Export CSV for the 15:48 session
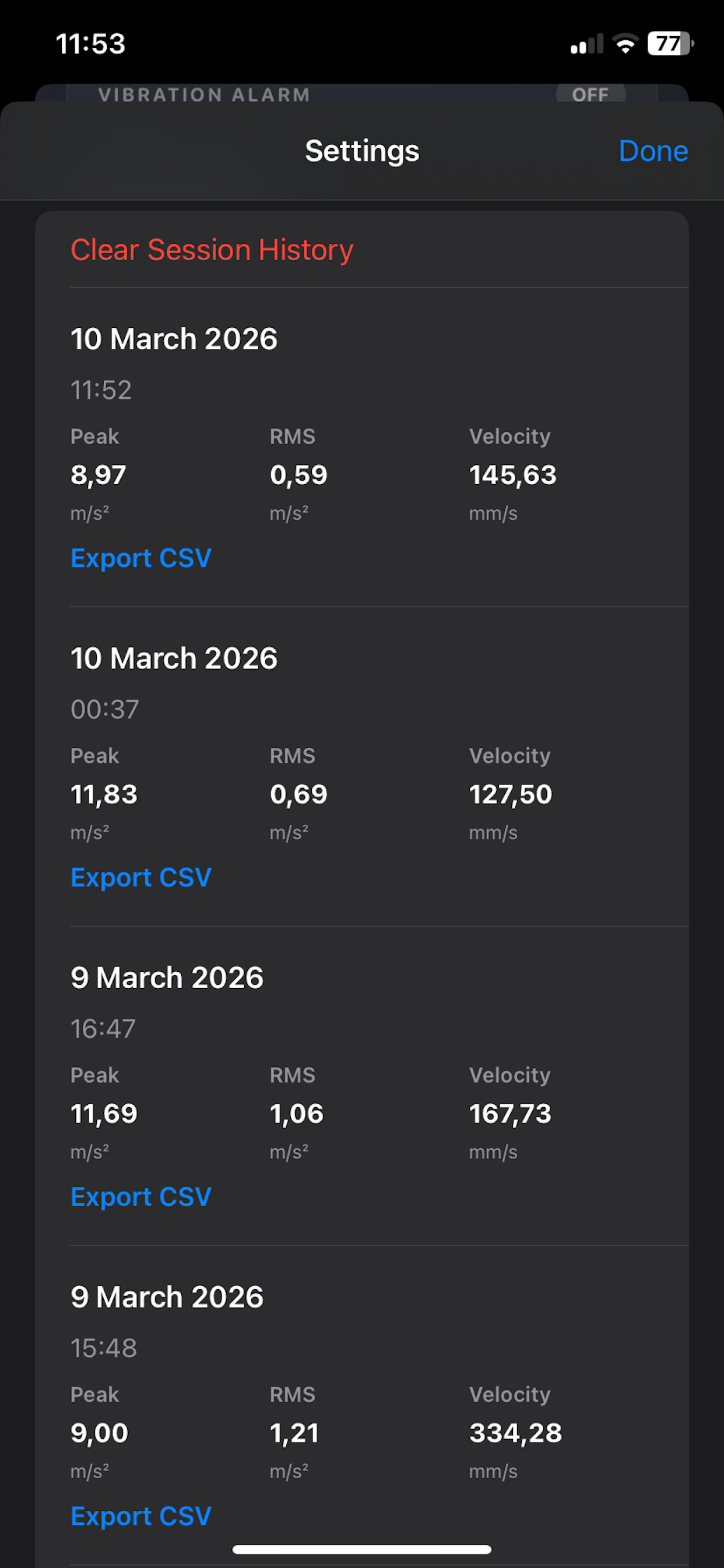Viewport: 724px width, 1568px height. coord(141,1515)
